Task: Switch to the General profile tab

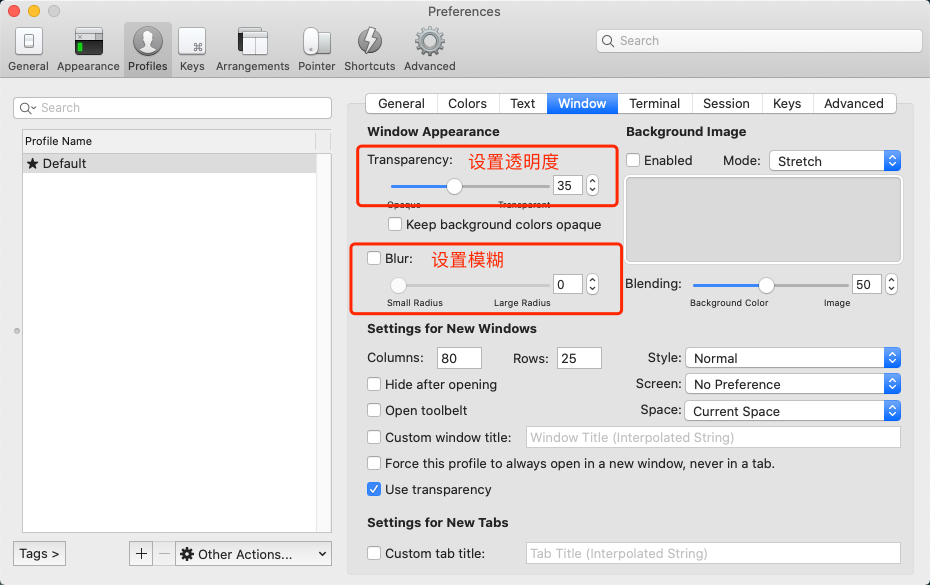Action: coord(402,103)
